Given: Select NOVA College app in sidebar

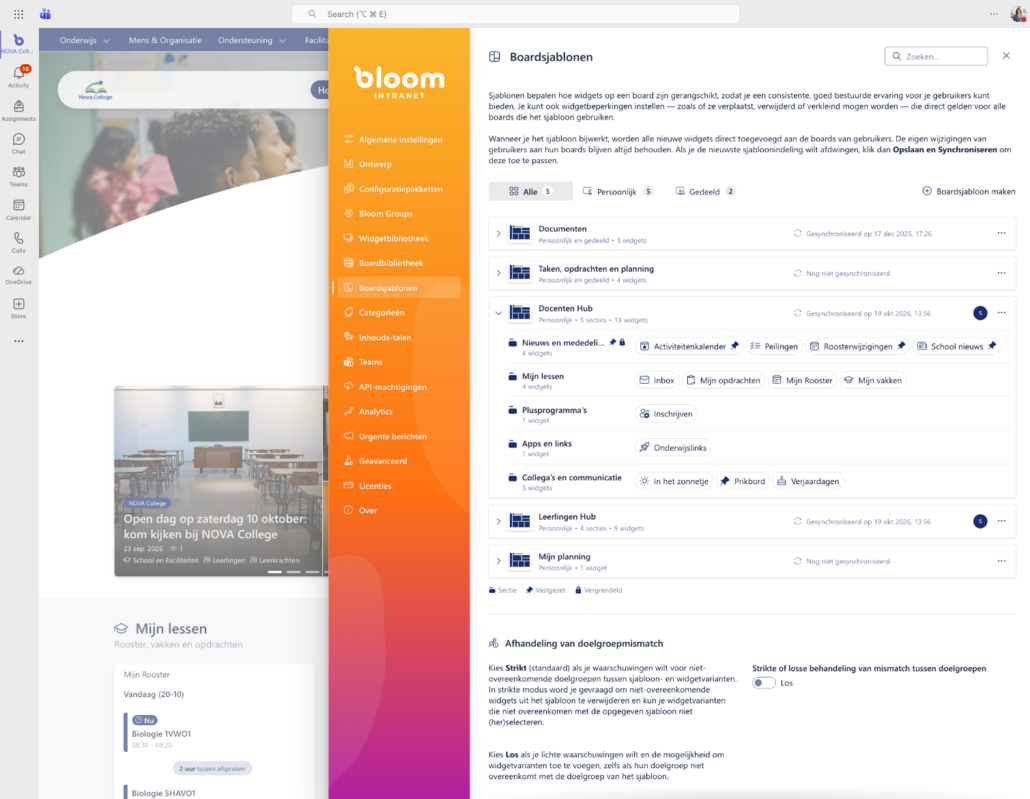Looking at the screenshot, I should [18, 44].
